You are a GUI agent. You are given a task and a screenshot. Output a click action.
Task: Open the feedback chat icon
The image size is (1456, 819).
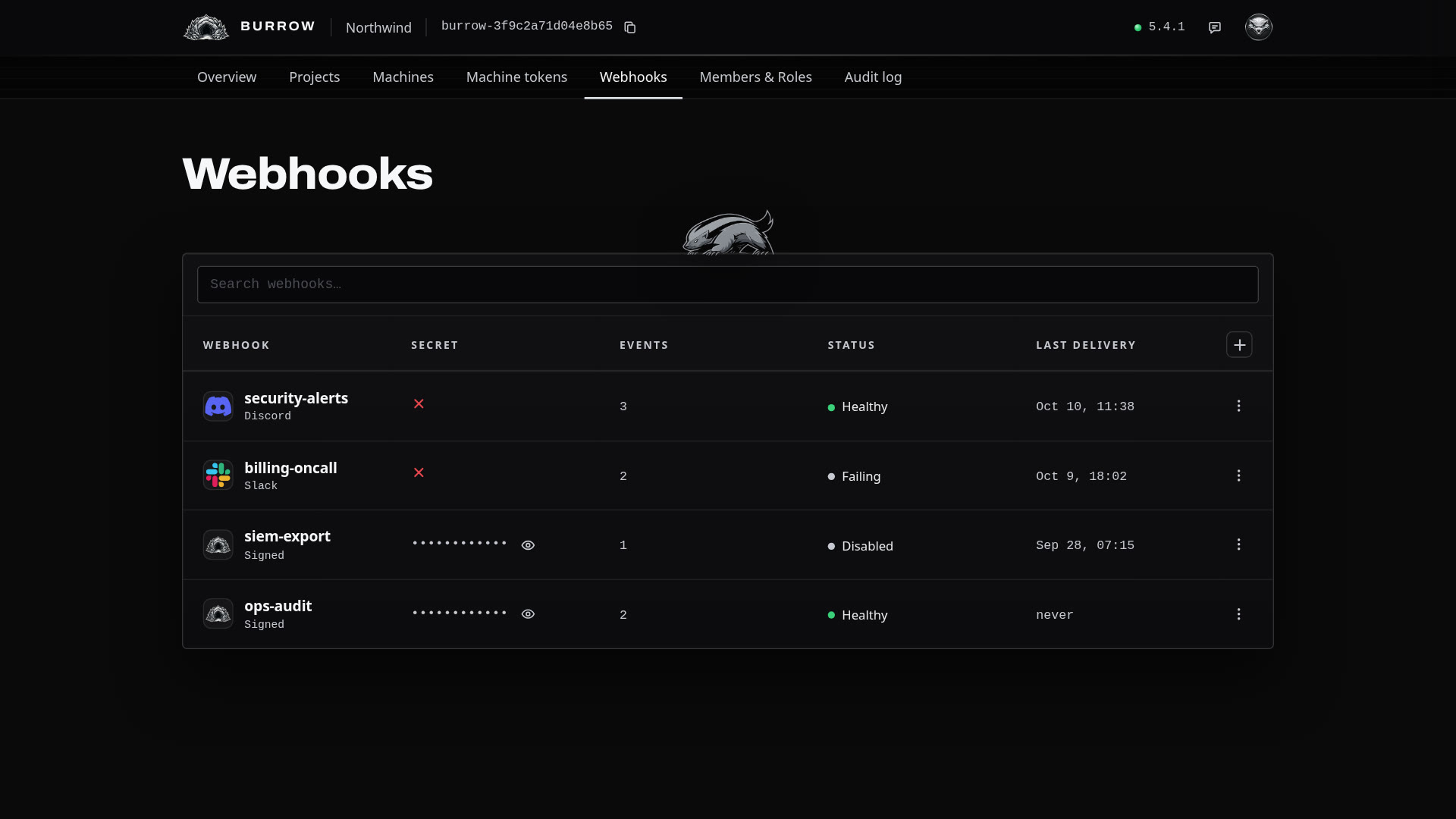pos(1215,27)
